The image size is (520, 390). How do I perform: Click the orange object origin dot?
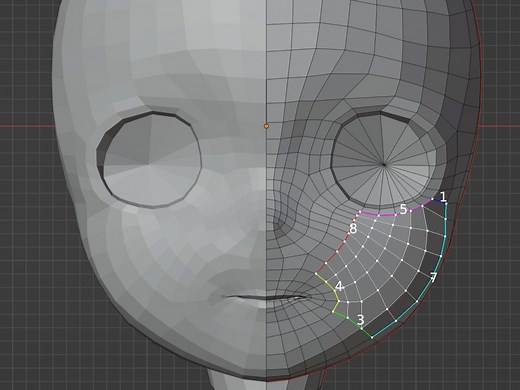(266, 126)
